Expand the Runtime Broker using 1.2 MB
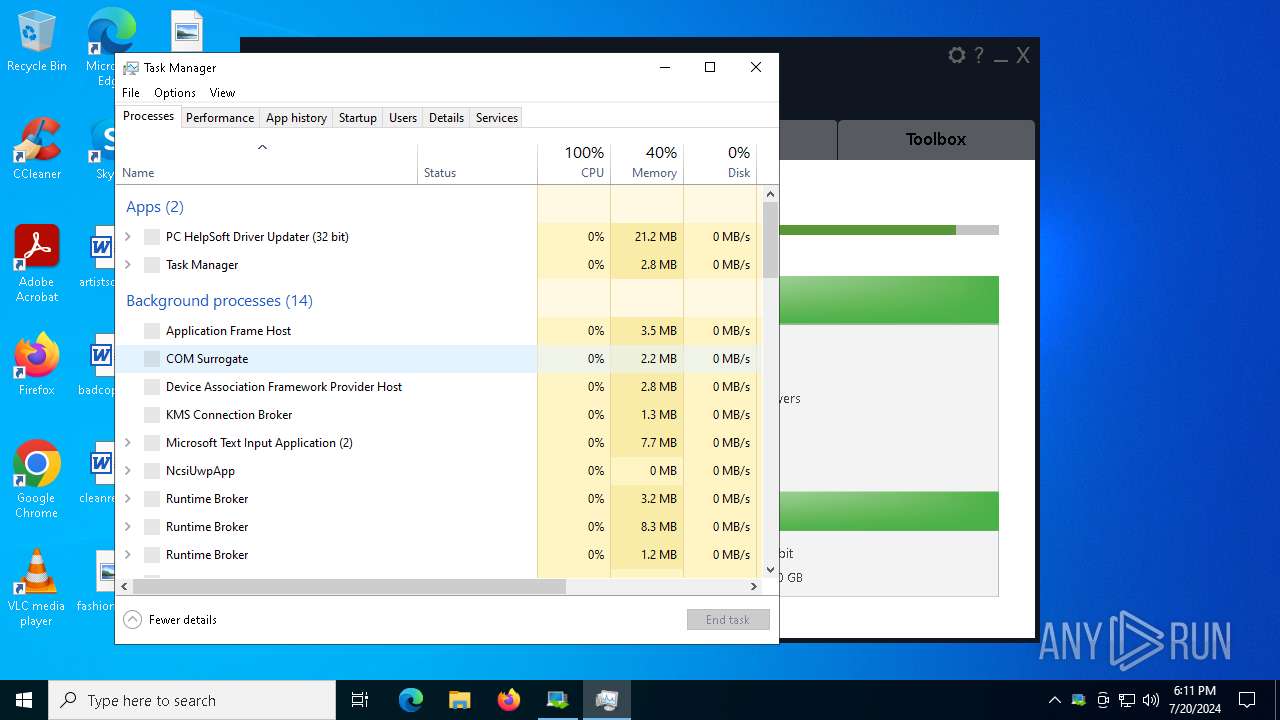This screenshot has width=1280, height=720. click(128, 555)
